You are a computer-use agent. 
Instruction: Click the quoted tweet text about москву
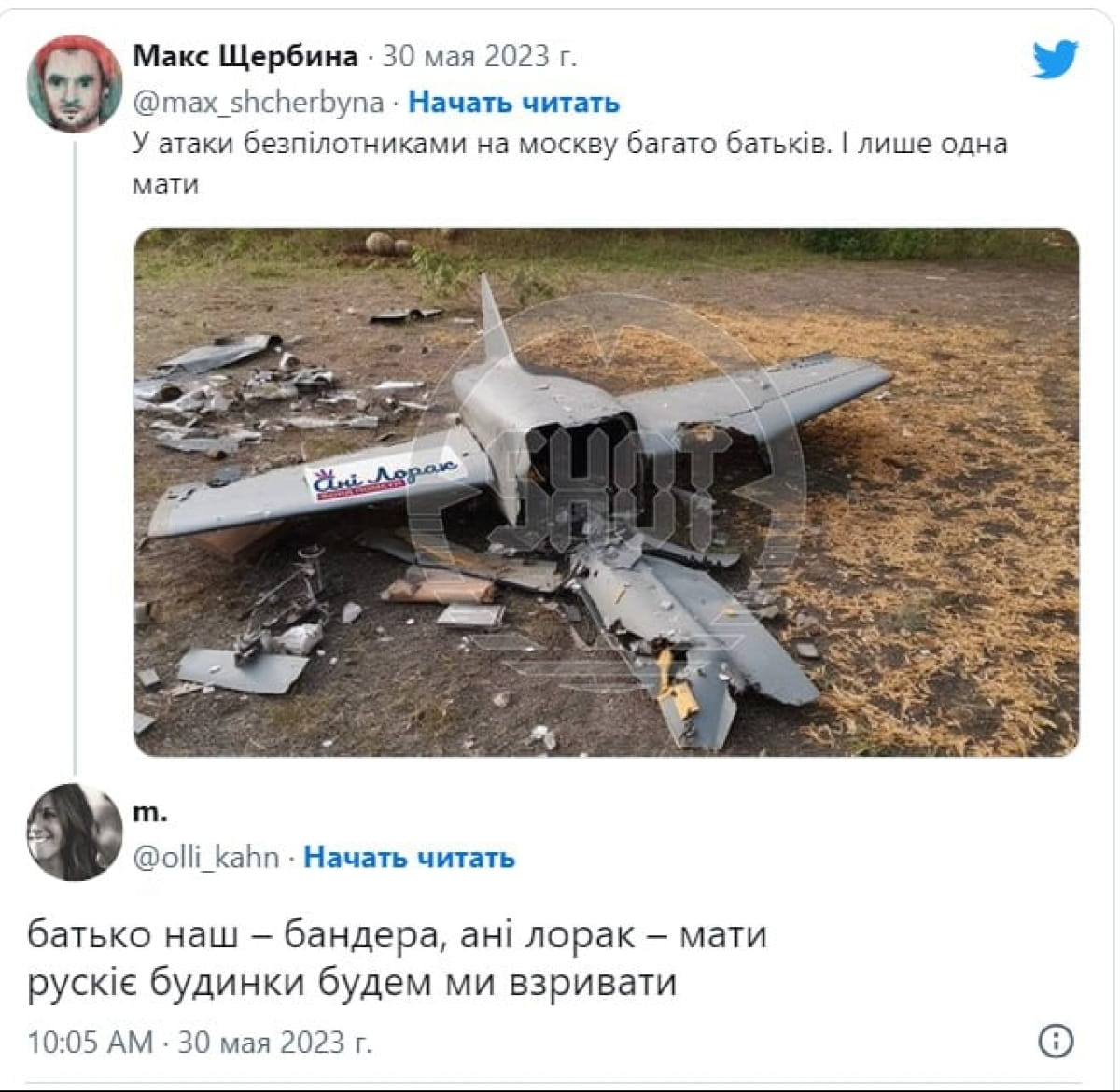(569, 163)
